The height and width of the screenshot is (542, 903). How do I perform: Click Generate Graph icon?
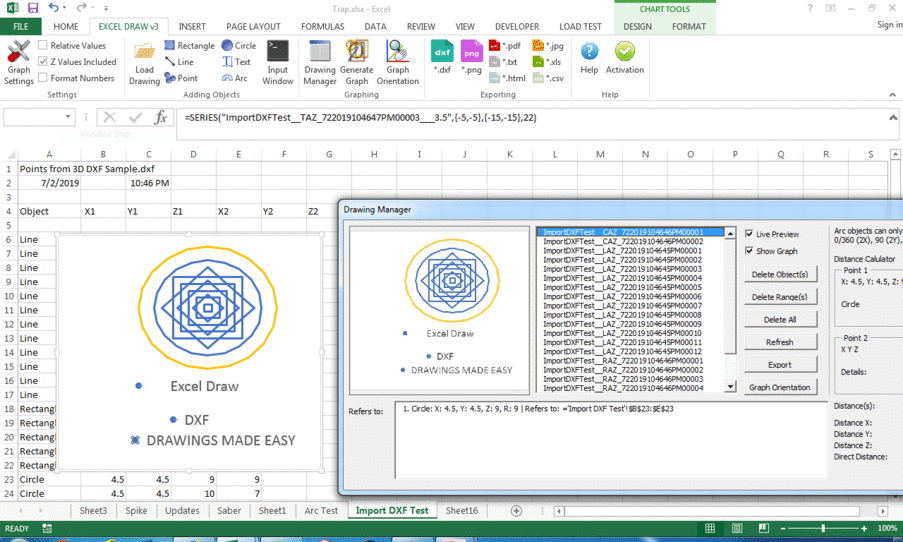356,63
